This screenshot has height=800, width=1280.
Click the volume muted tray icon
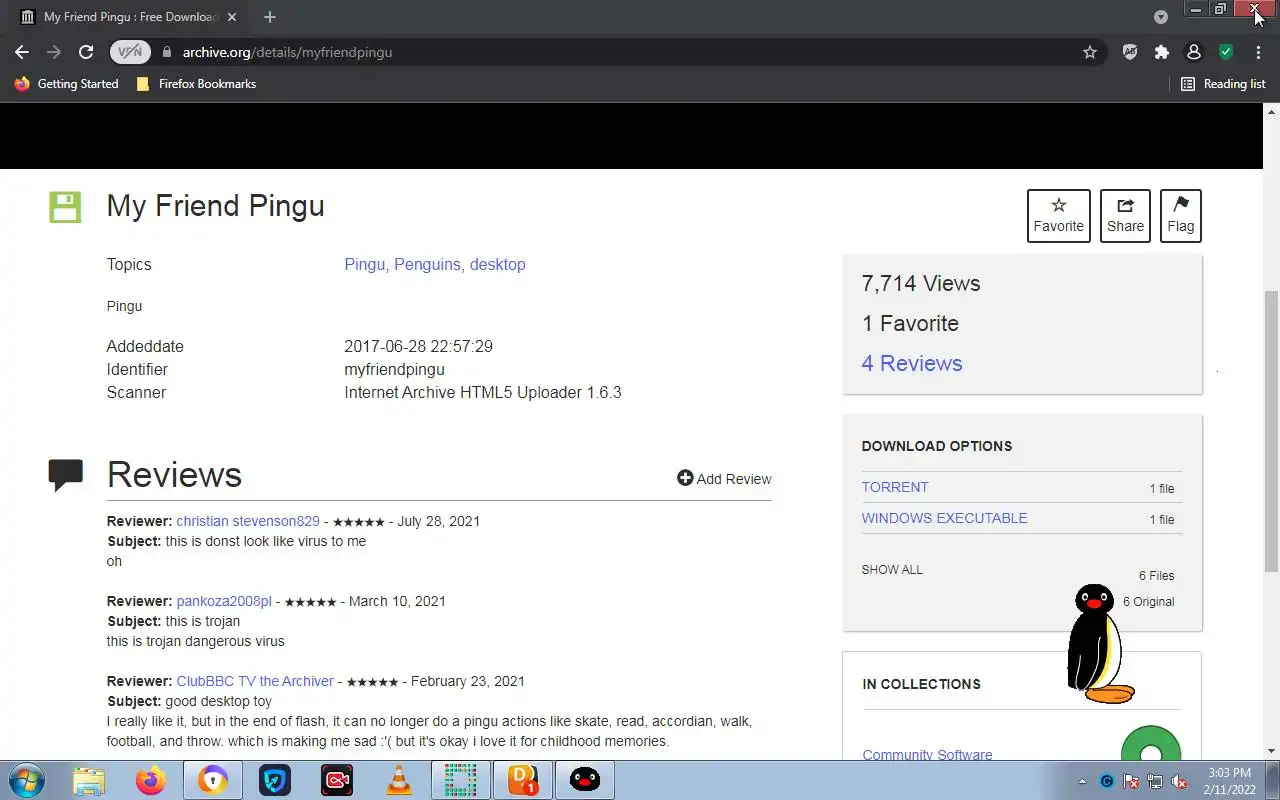pos(1179,781)
